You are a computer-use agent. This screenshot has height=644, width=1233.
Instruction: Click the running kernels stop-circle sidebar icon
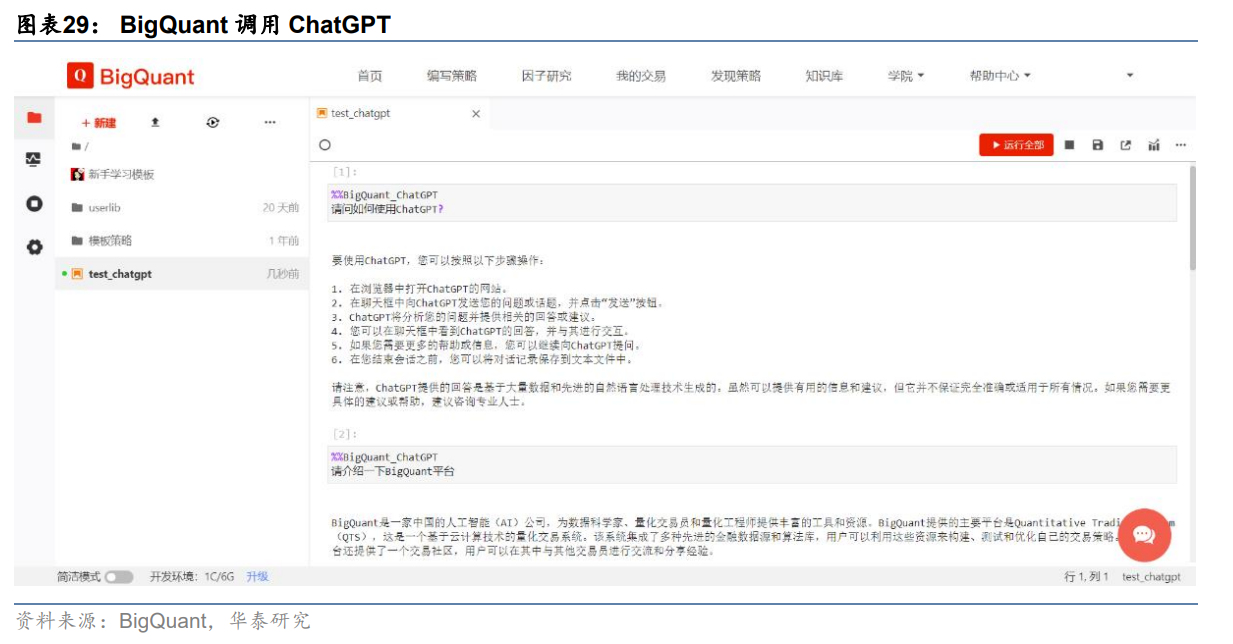[34, 203]
